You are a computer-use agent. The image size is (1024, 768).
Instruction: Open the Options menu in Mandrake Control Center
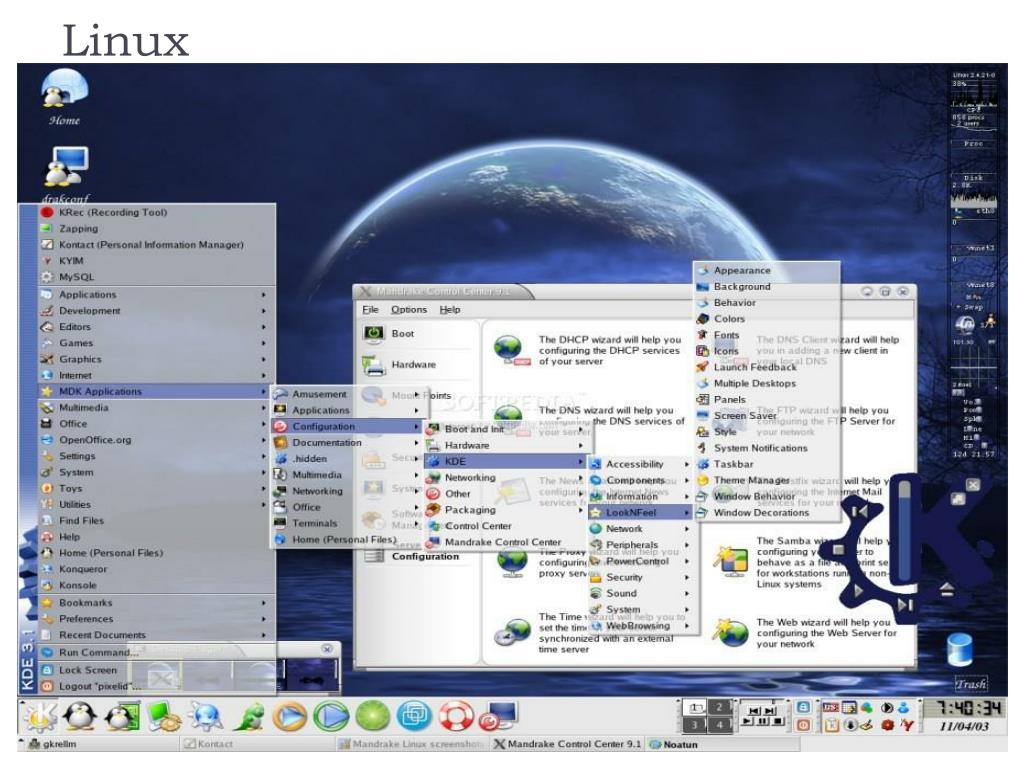409,310
